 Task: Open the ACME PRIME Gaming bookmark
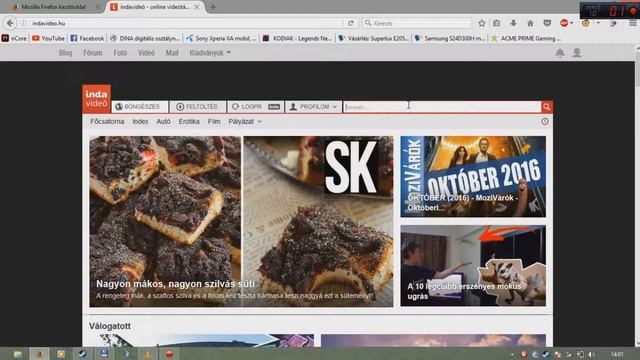(x=526, y=38)
